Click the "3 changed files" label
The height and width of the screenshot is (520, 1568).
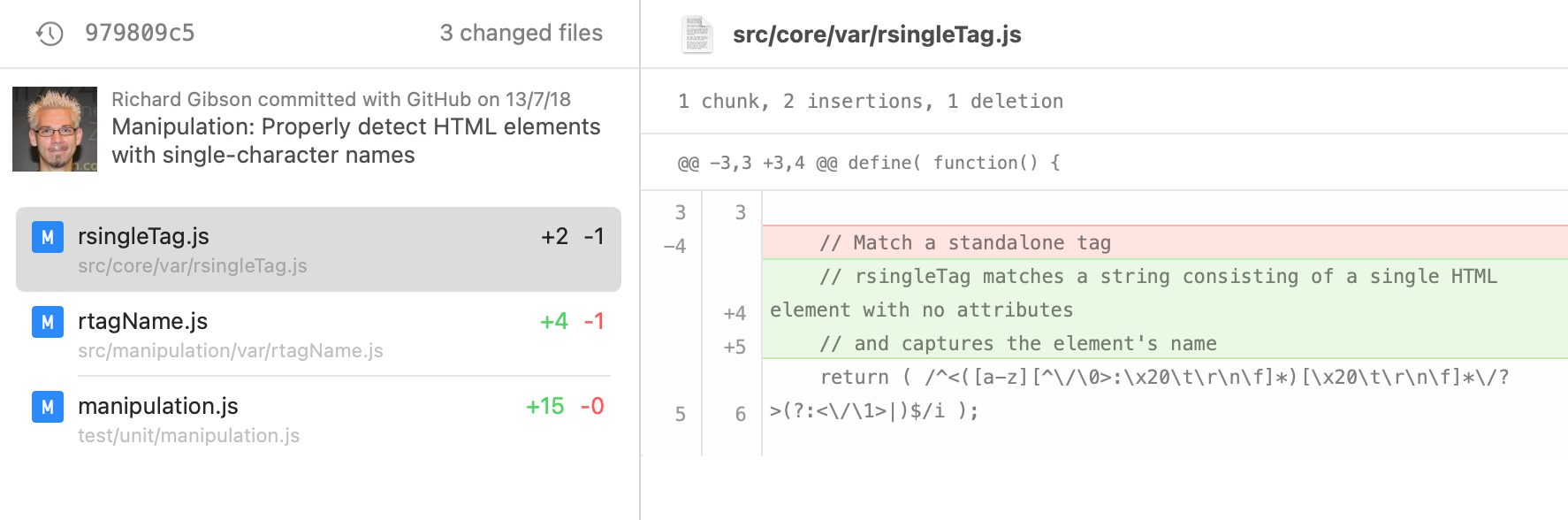(x=521, y=34)
